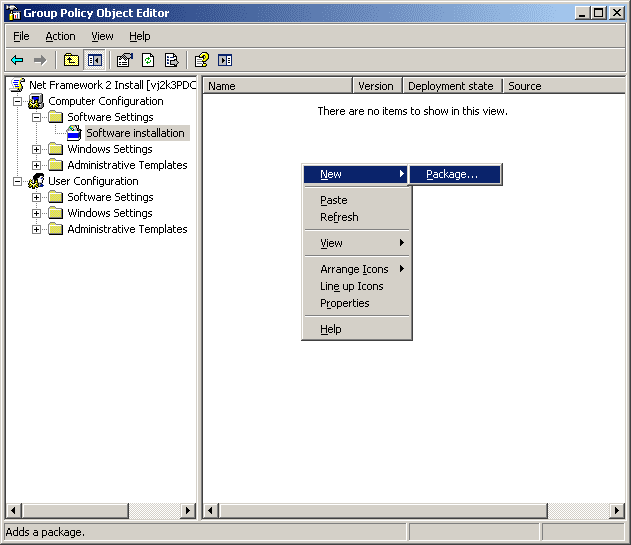Close the Group Policy Object Editor window
Screen dimensions: 631x545
tap(617, 13)
